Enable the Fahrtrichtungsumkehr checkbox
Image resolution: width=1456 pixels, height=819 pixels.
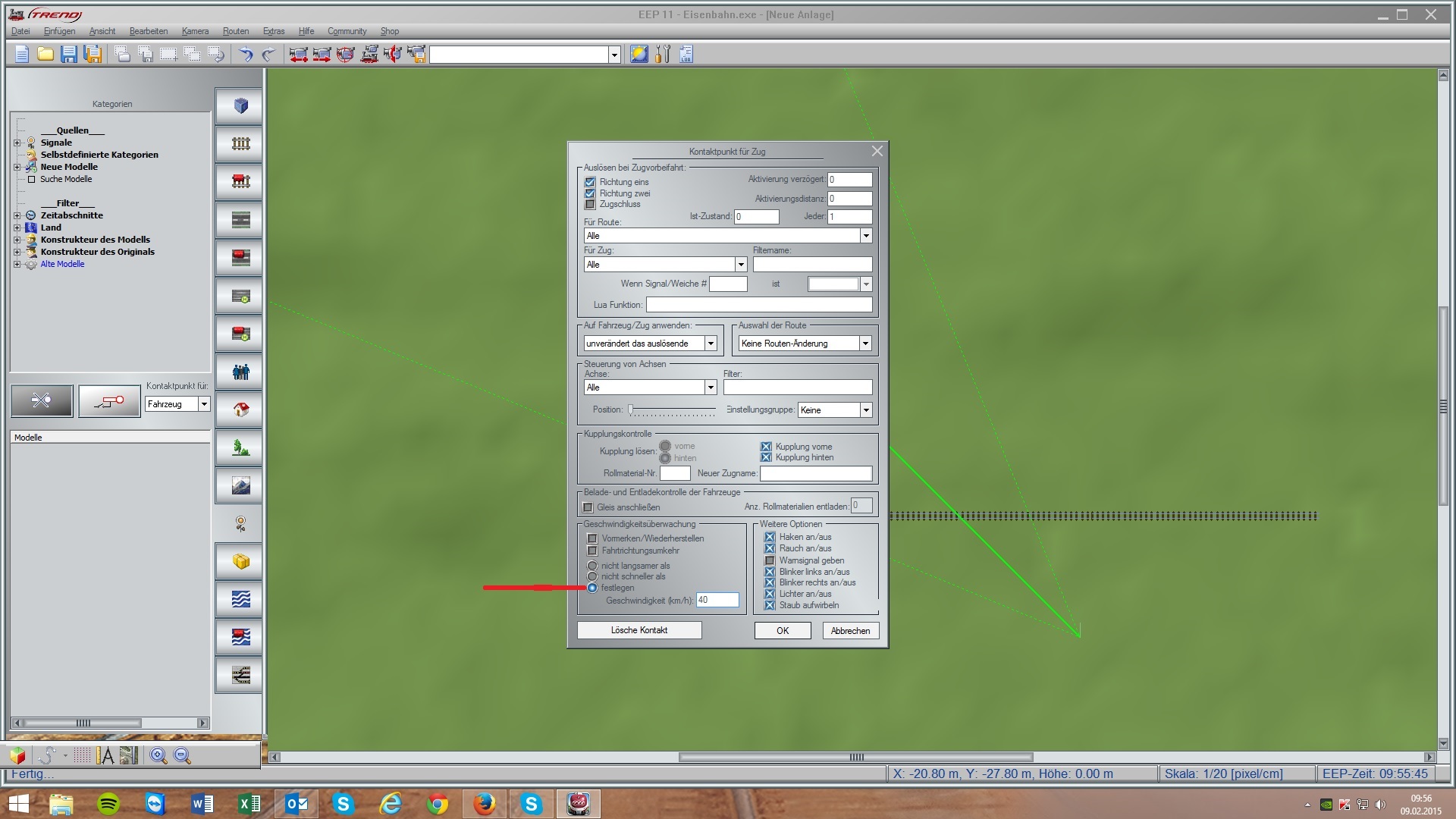coord(592,551)
